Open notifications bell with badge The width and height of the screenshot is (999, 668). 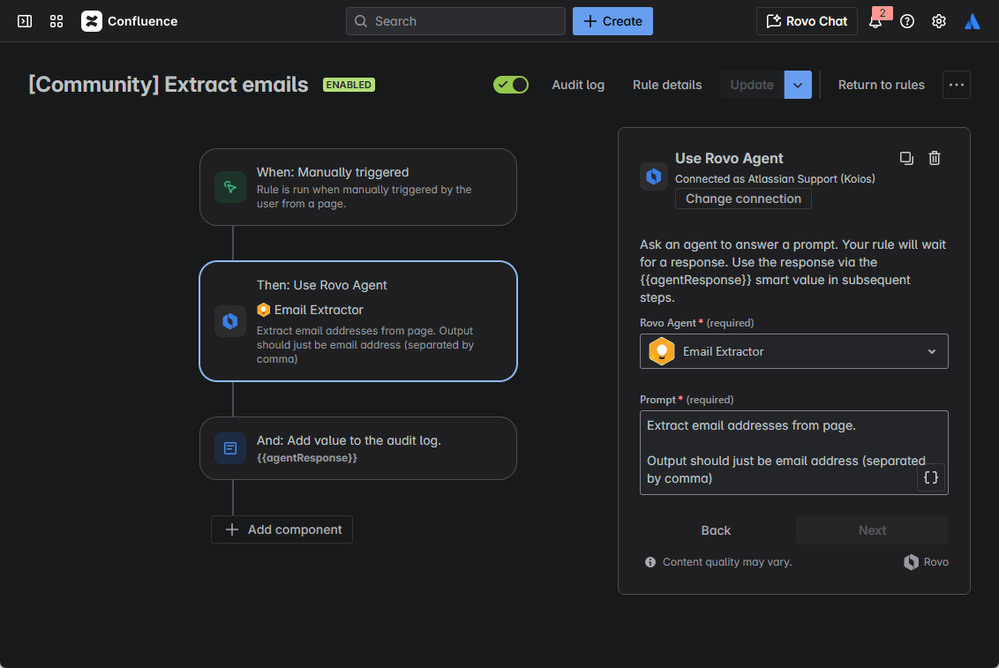click(x=876, y=21)
